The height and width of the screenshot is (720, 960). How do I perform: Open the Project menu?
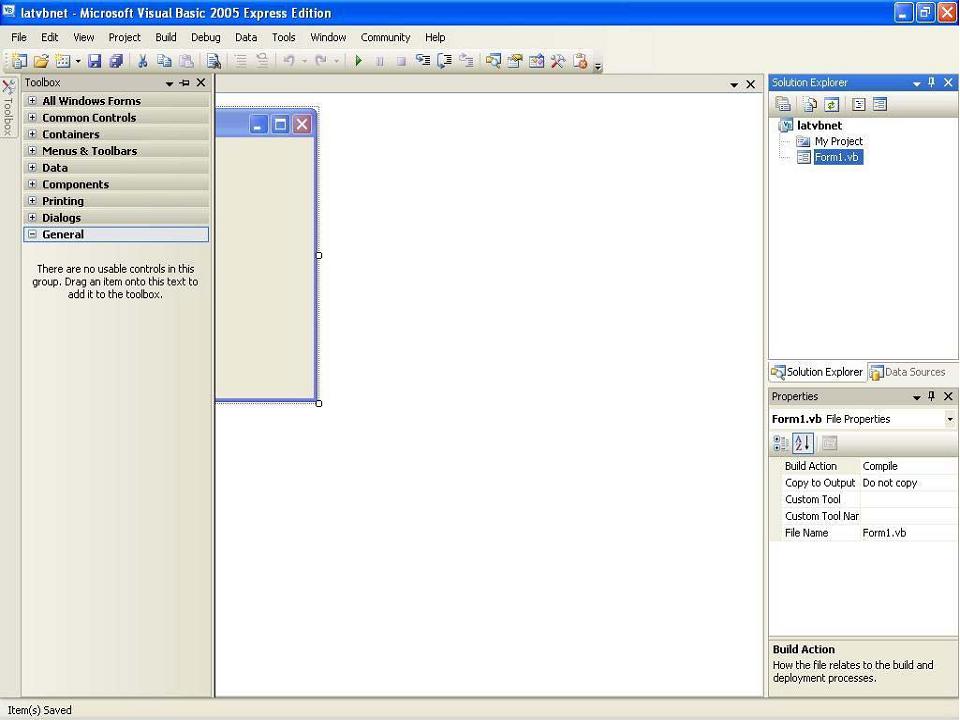click(x=124, y=37)
